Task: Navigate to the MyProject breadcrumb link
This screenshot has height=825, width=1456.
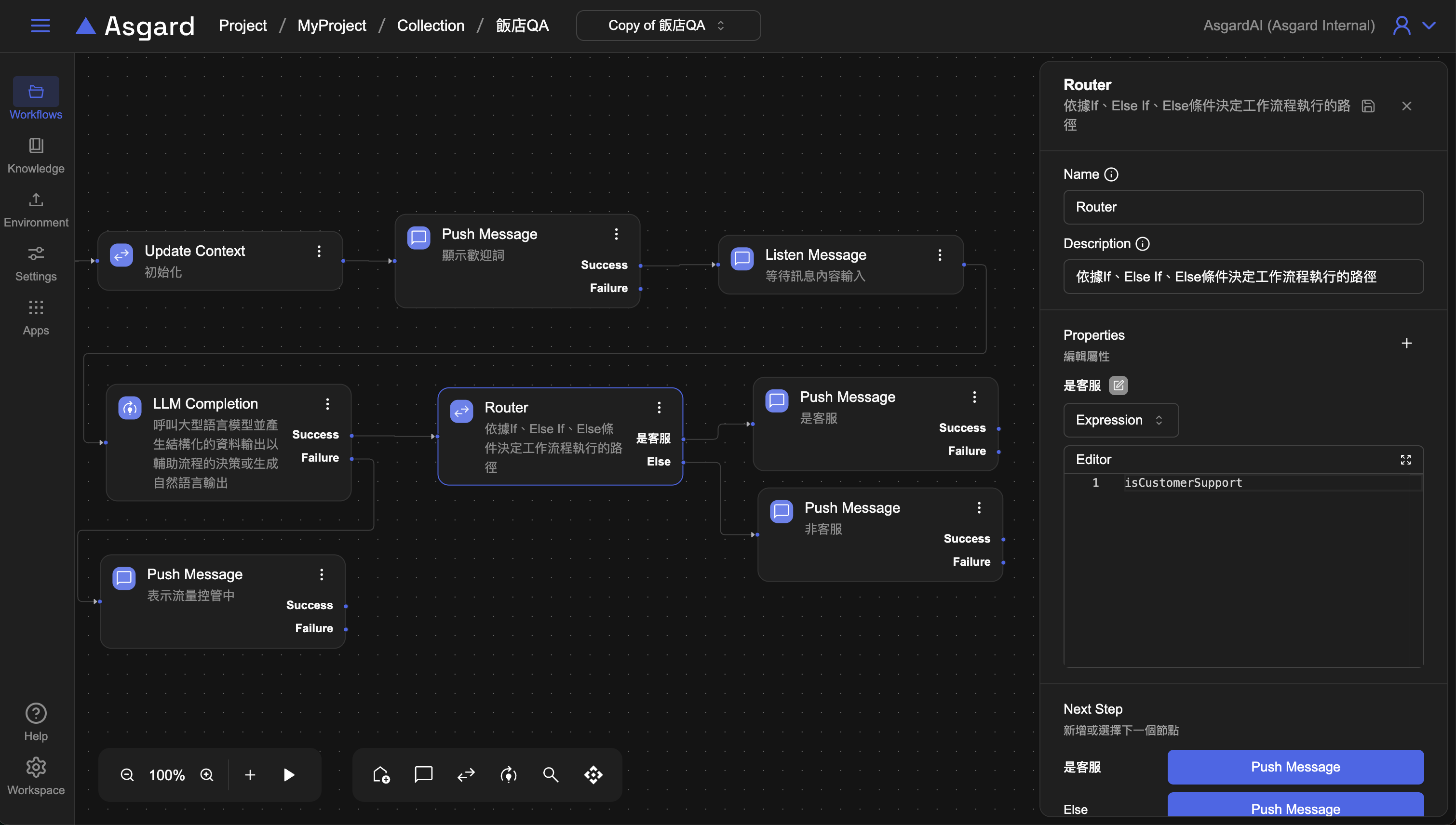Action: (x=332, y=26)
